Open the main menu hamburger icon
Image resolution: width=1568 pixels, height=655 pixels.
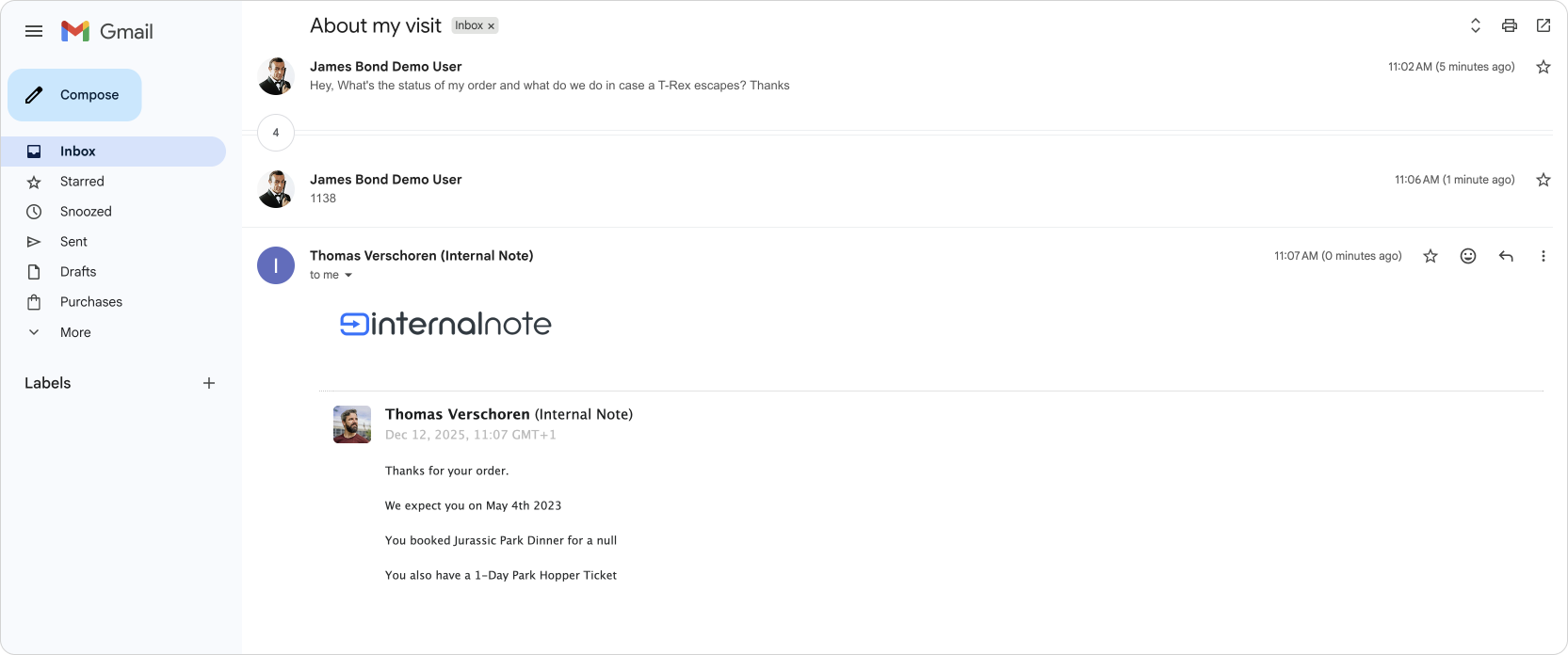point(34,31)
